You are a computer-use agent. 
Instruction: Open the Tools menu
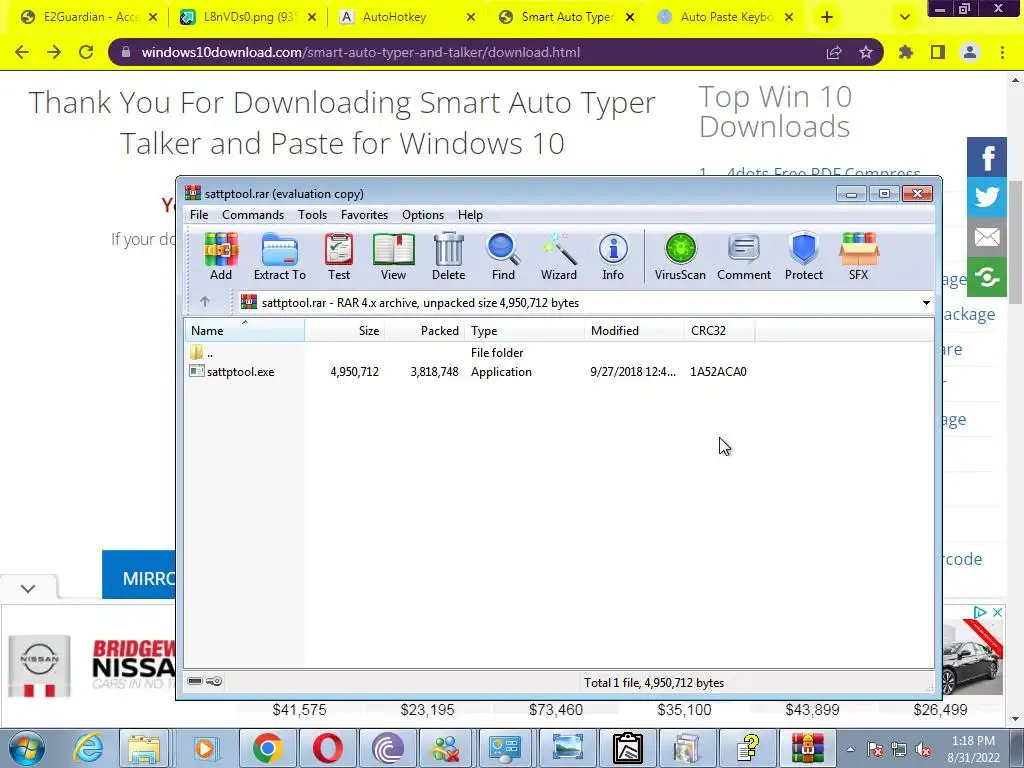click(x=312, y=215)
